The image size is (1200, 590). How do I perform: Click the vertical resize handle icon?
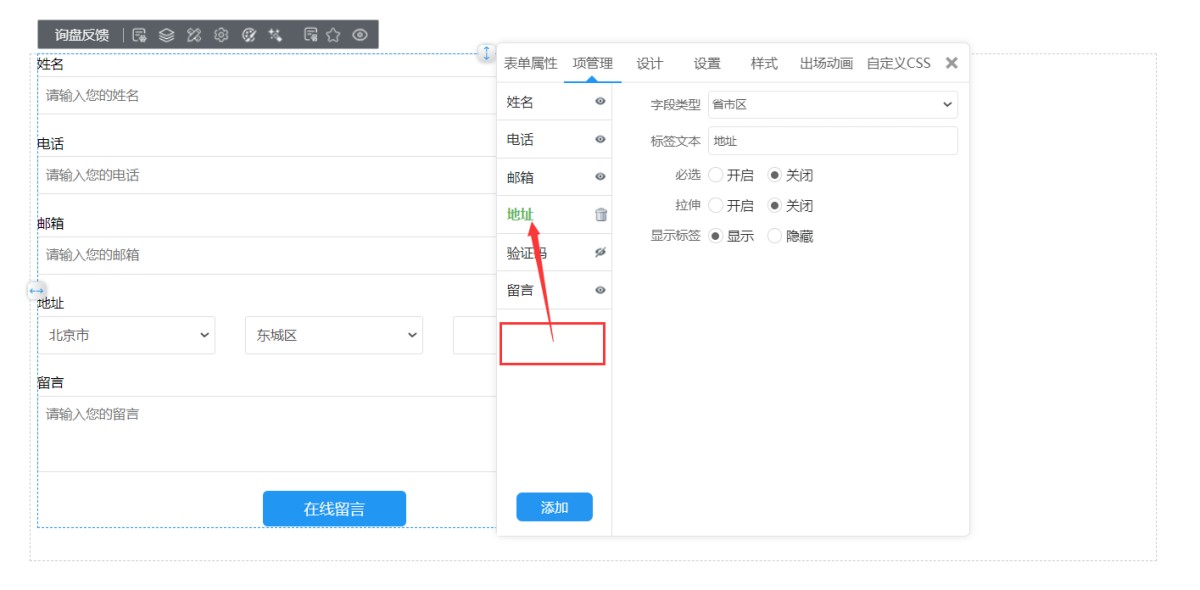point(486,53)
